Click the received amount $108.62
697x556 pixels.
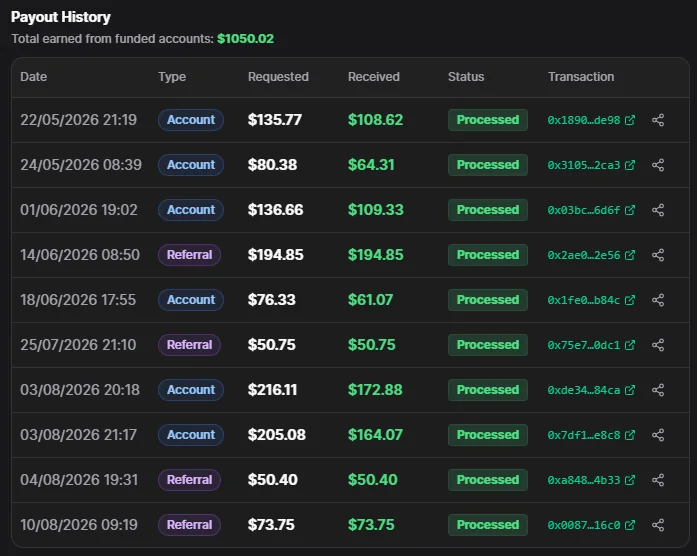tap(375, 120)
